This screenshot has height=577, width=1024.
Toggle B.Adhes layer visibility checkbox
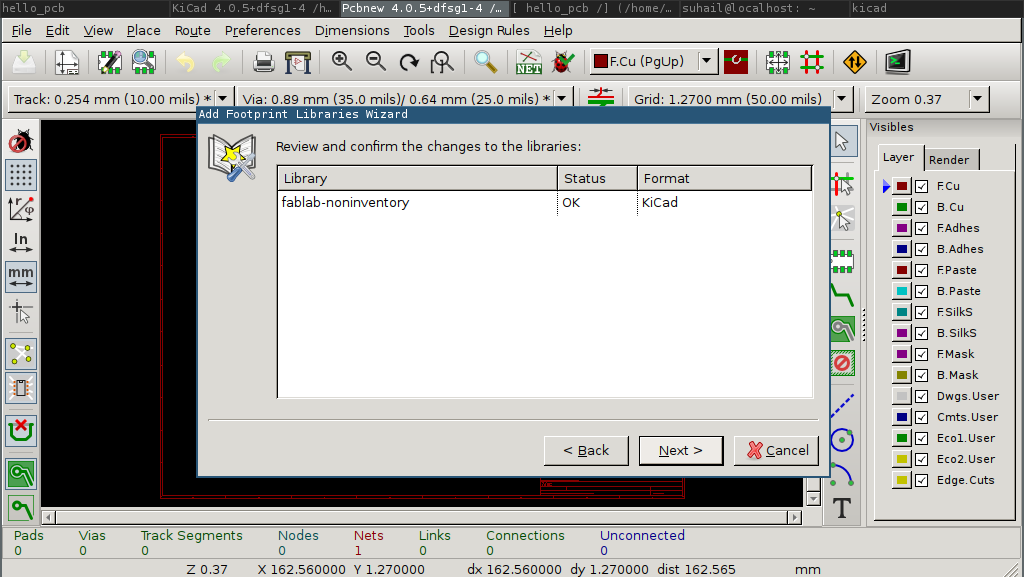point(921,249)
